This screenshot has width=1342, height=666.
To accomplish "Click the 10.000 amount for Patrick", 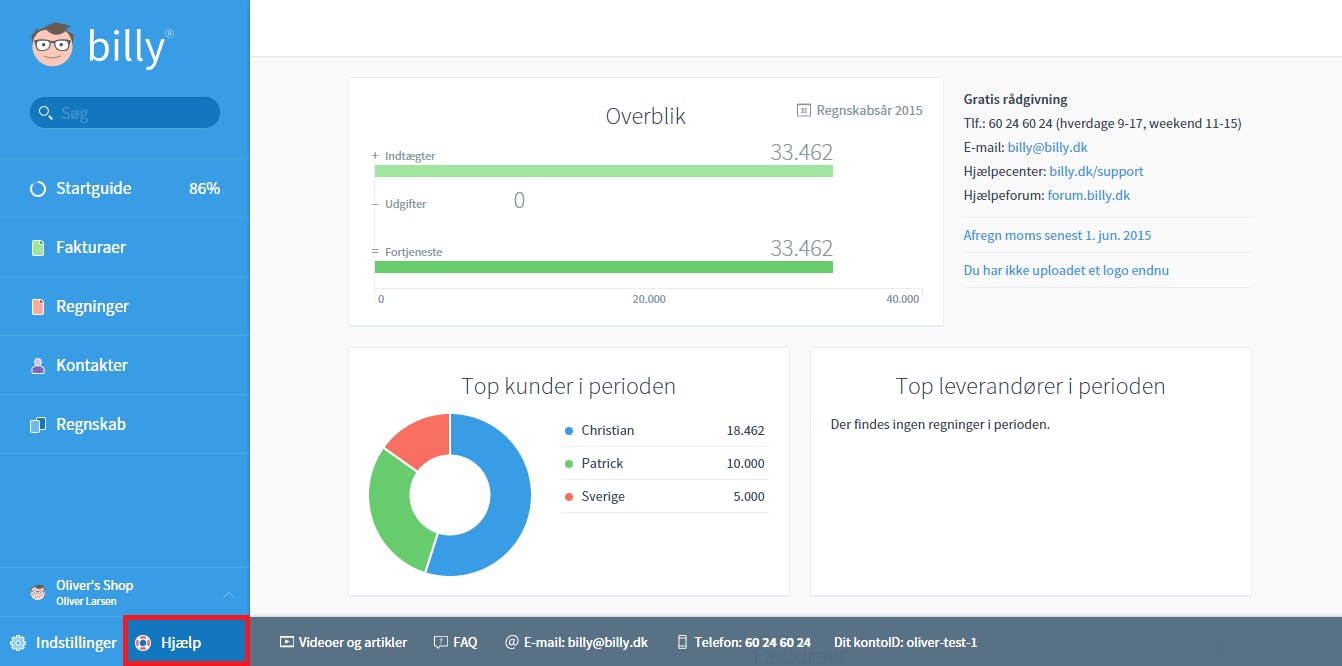I will pyautogui.click(x=745, y=464).
